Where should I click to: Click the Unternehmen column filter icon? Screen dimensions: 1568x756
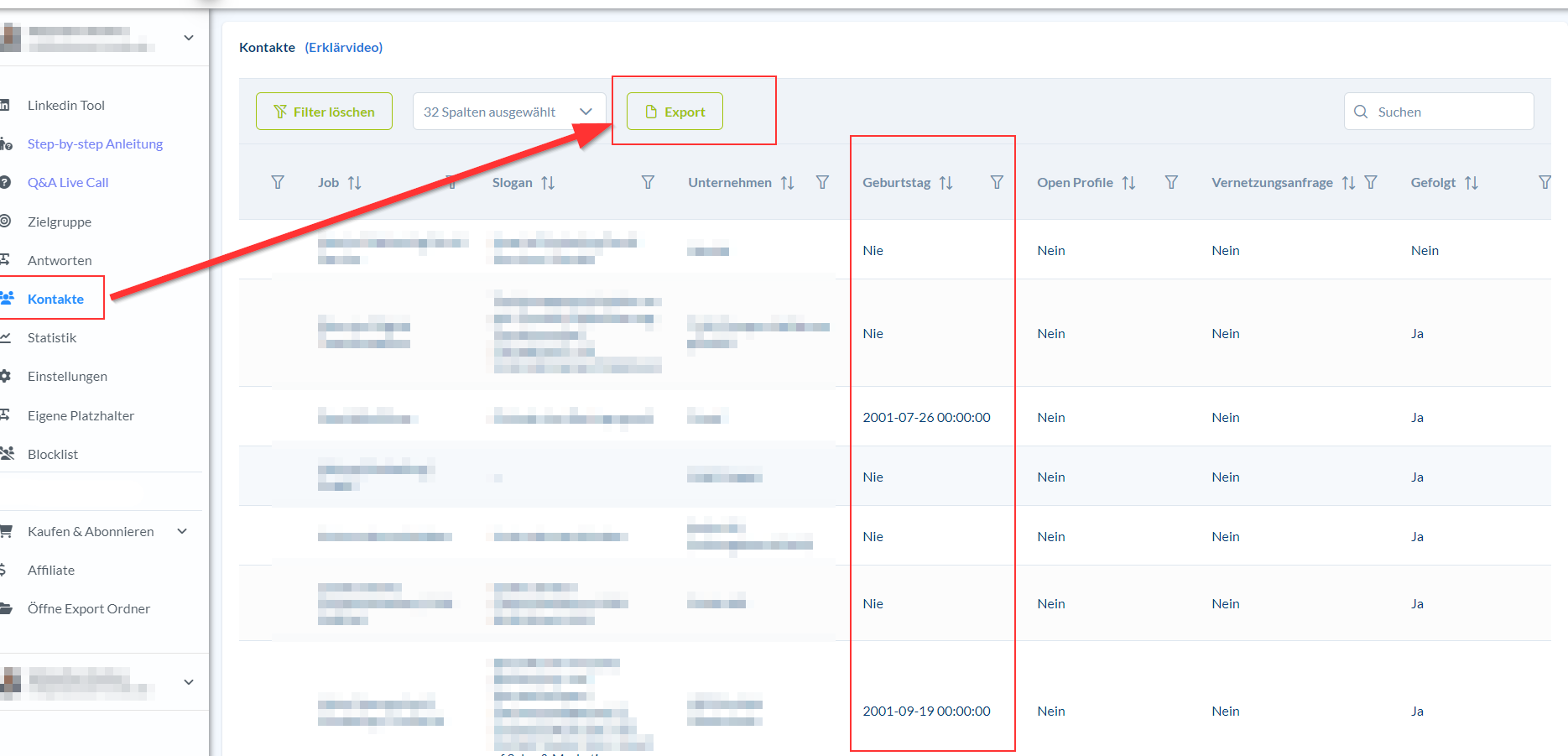[822, 183]
